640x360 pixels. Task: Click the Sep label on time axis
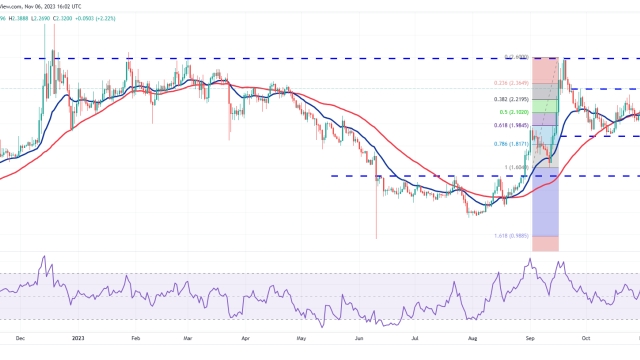click(530, 338)
